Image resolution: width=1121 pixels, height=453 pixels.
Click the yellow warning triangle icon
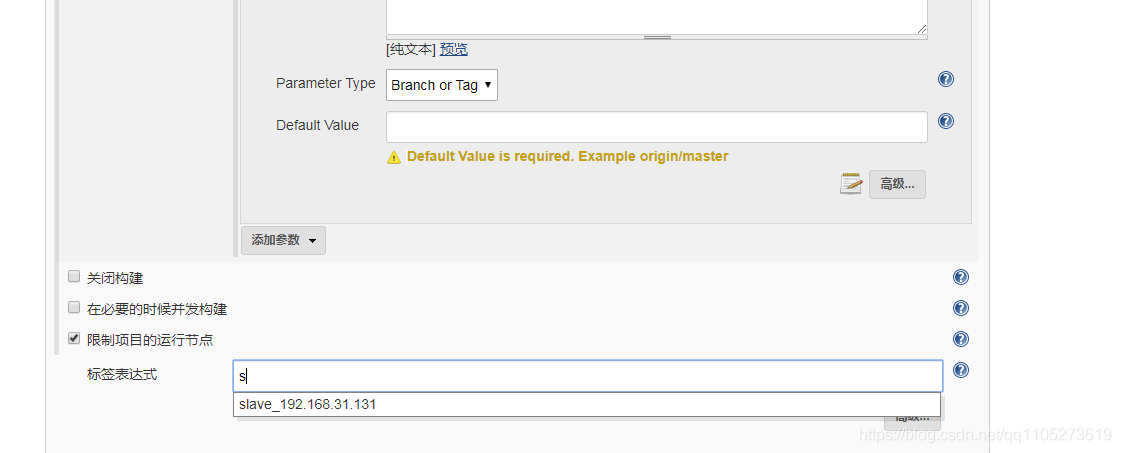coord(394,157)
